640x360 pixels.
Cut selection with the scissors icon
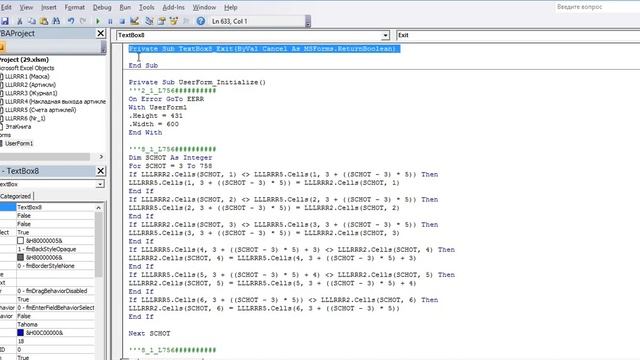(x=19, y=21)
